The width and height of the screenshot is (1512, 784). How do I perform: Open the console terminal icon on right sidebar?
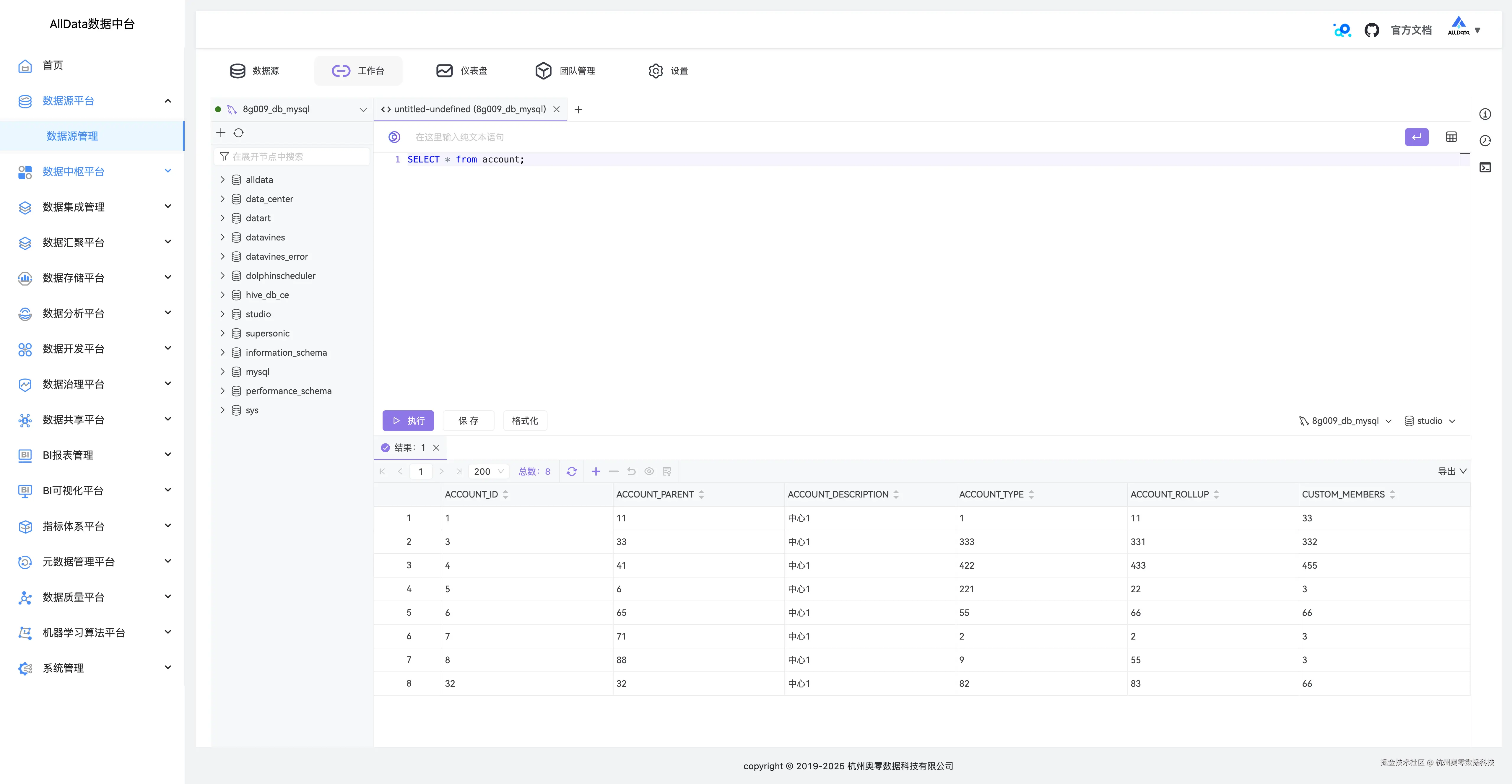pos(1485,168)
